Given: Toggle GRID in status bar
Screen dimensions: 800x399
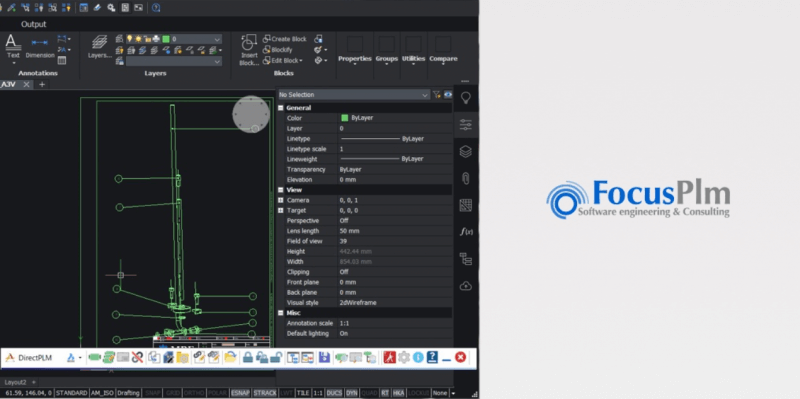Looking at the screenshot, I should pyautogui.click(x=172, y=393).
